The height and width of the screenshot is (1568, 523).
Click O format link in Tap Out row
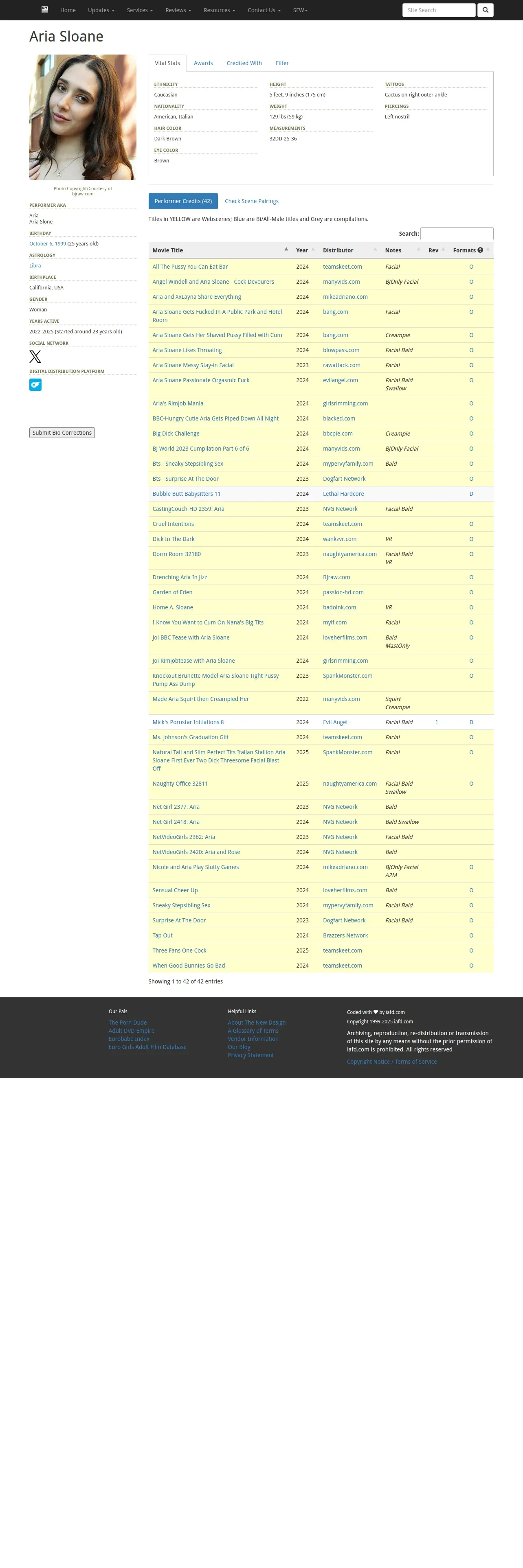coord(471,935)
